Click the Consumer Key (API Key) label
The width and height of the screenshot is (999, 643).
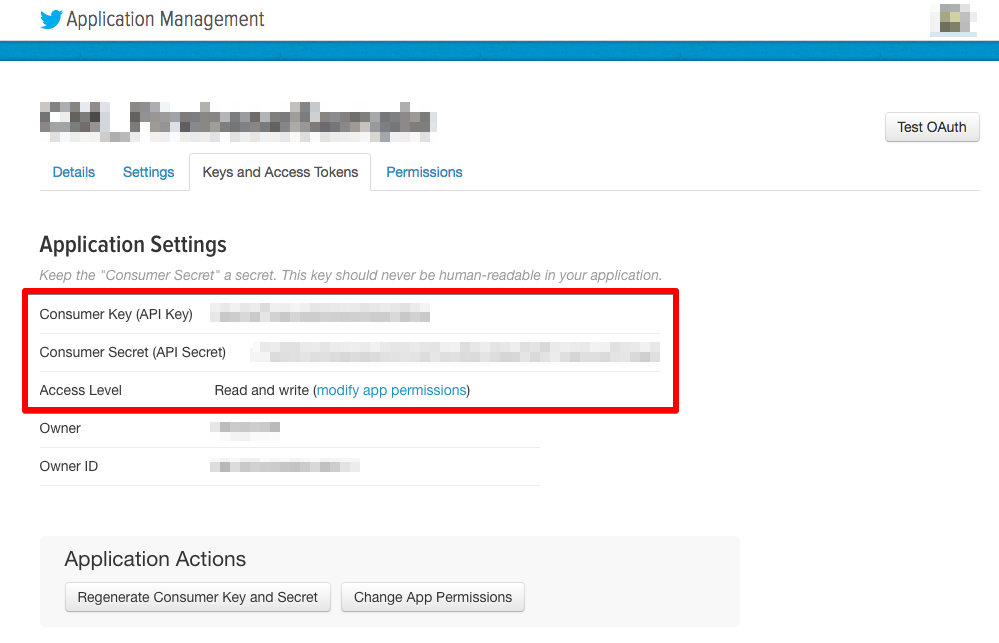coord(116,314)
